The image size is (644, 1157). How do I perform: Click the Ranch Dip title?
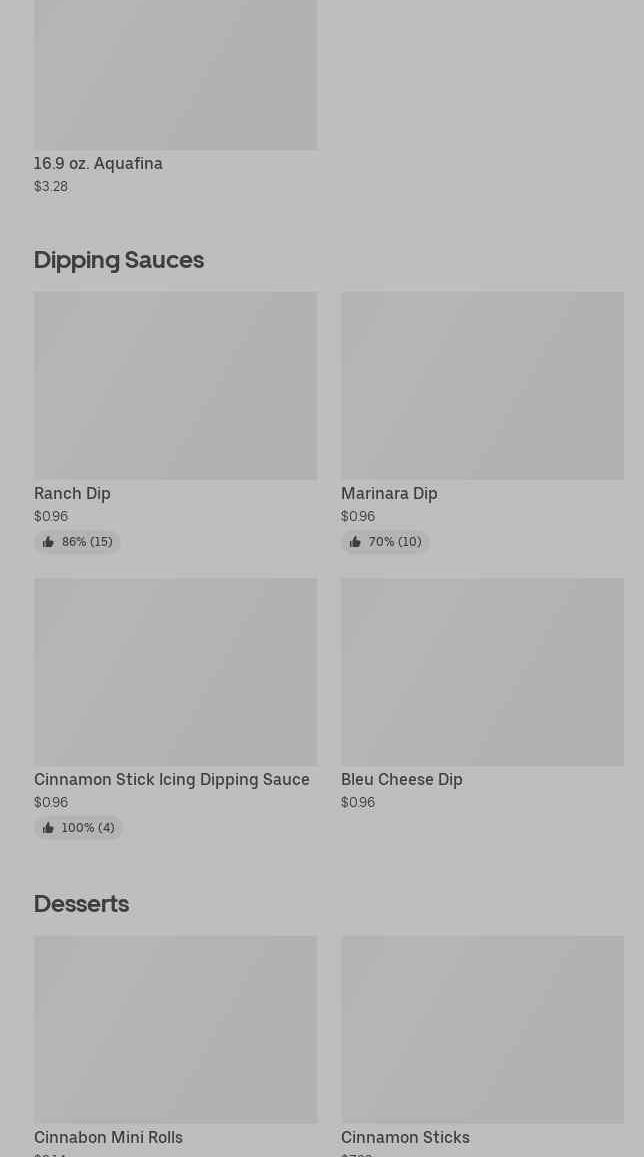click(x=72, y=493)
